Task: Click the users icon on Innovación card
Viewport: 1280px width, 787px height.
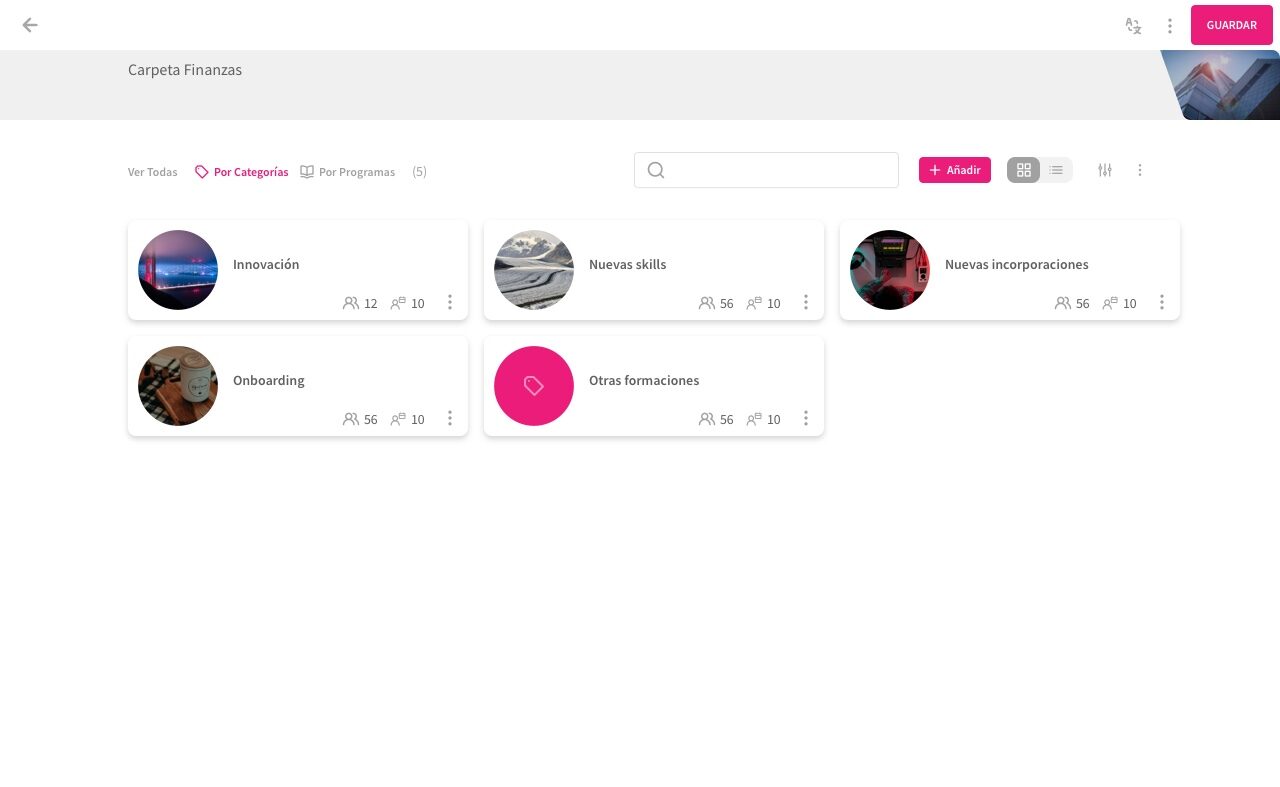Action: pos(351,303)
